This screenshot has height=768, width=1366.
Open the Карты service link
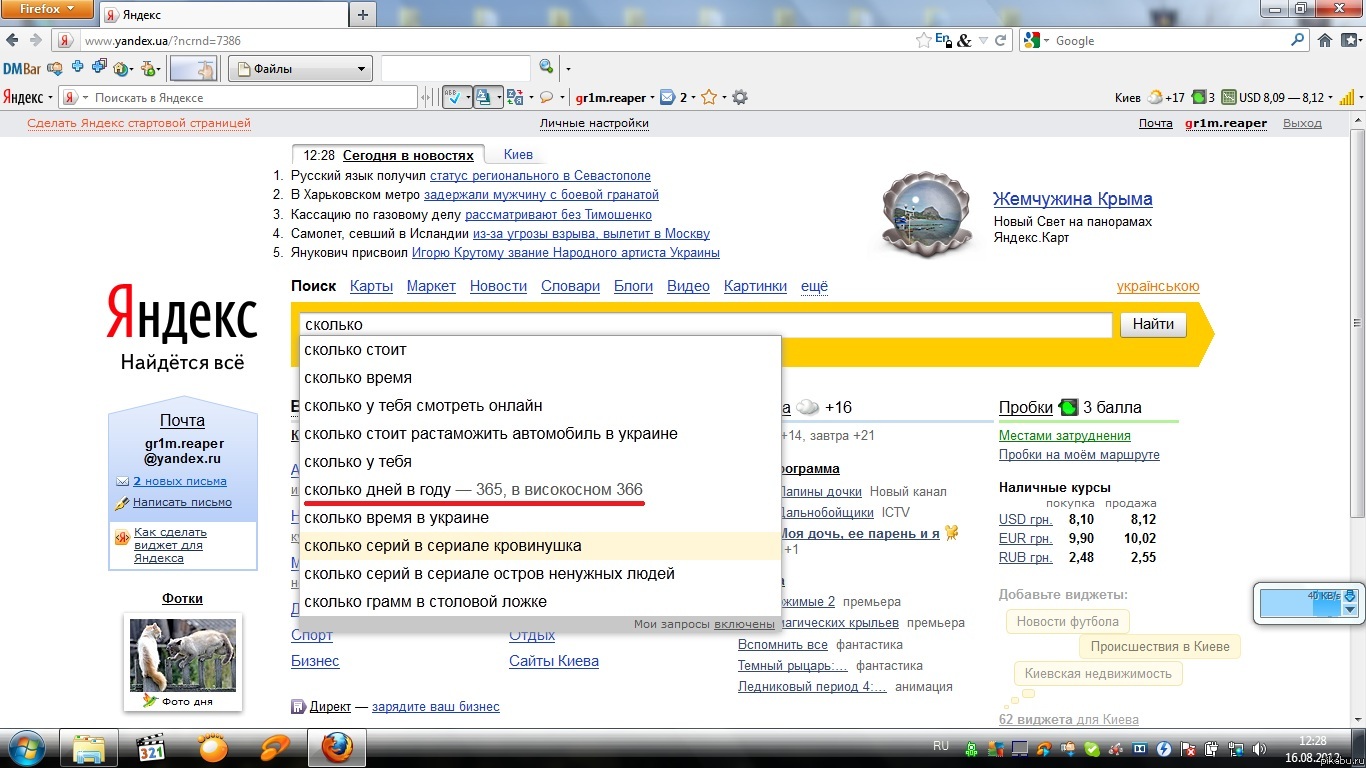371,286
